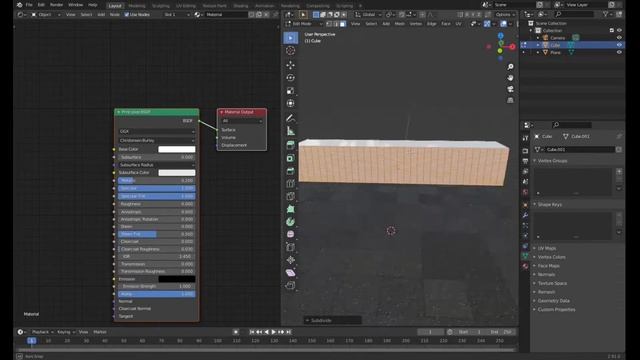Select the 3D Cursor tool

click(x=290, y=51)
